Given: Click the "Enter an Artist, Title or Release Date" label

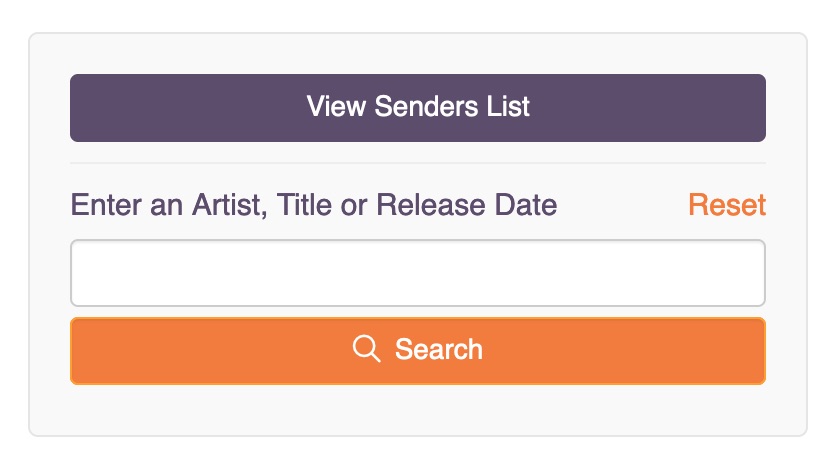Looking at the screenshot, I should click(314, 205).
